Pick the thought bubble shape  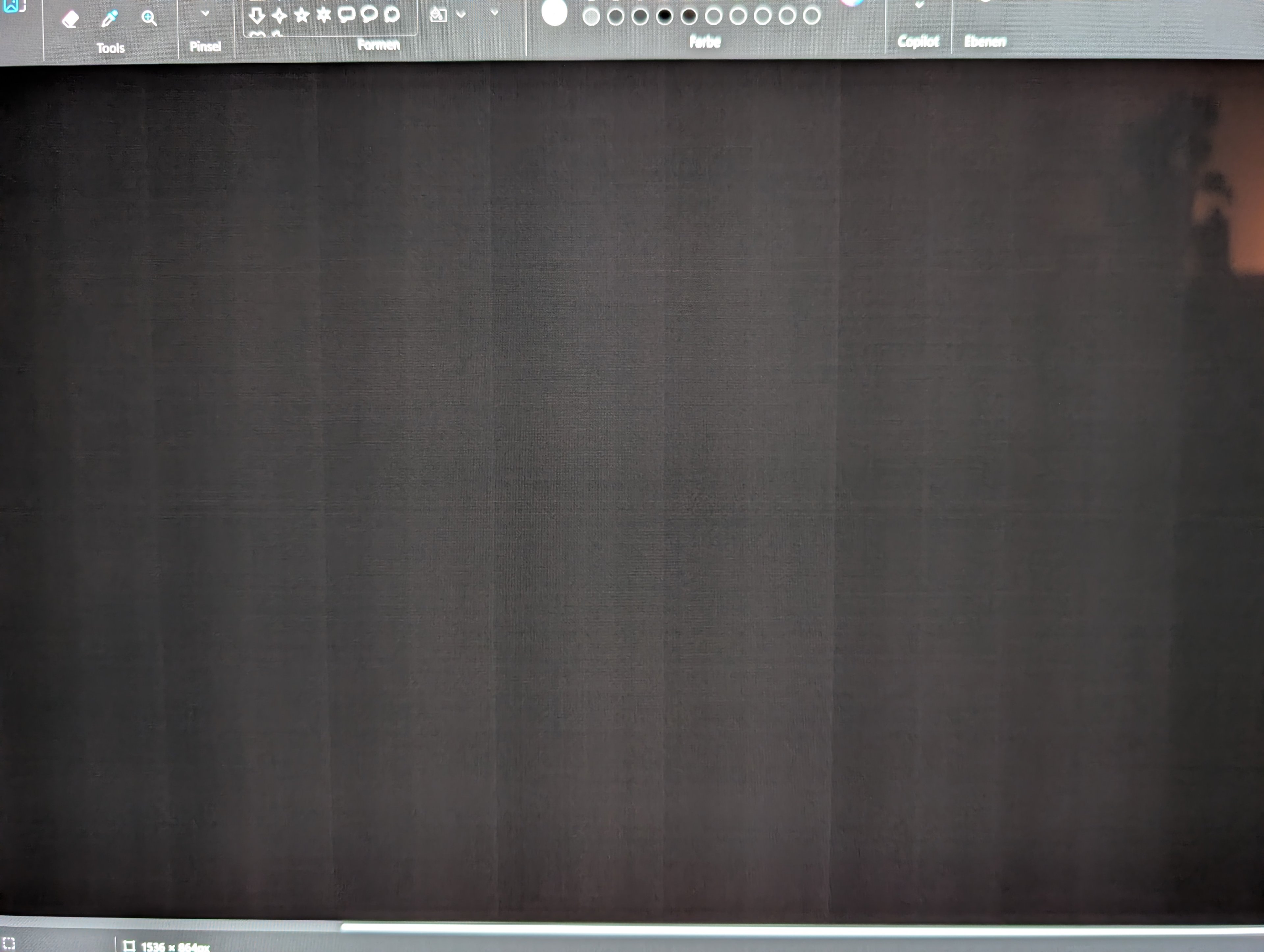click(391, 14)
